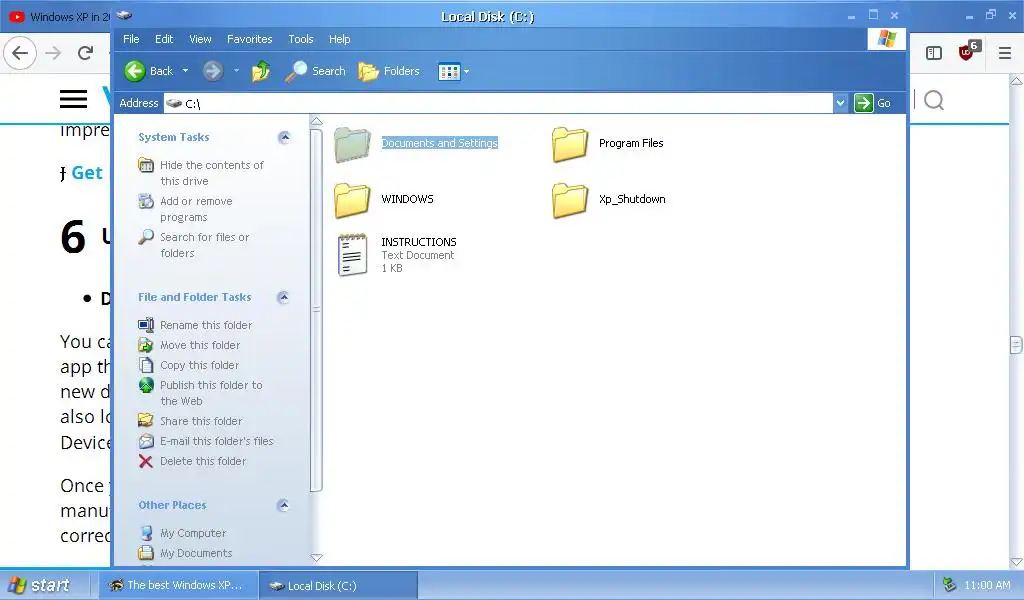Viewport: 1024px width, 600px height.
Task: Click Local Disk (C:) taskbar button
Action: click(x=338, y=586)
